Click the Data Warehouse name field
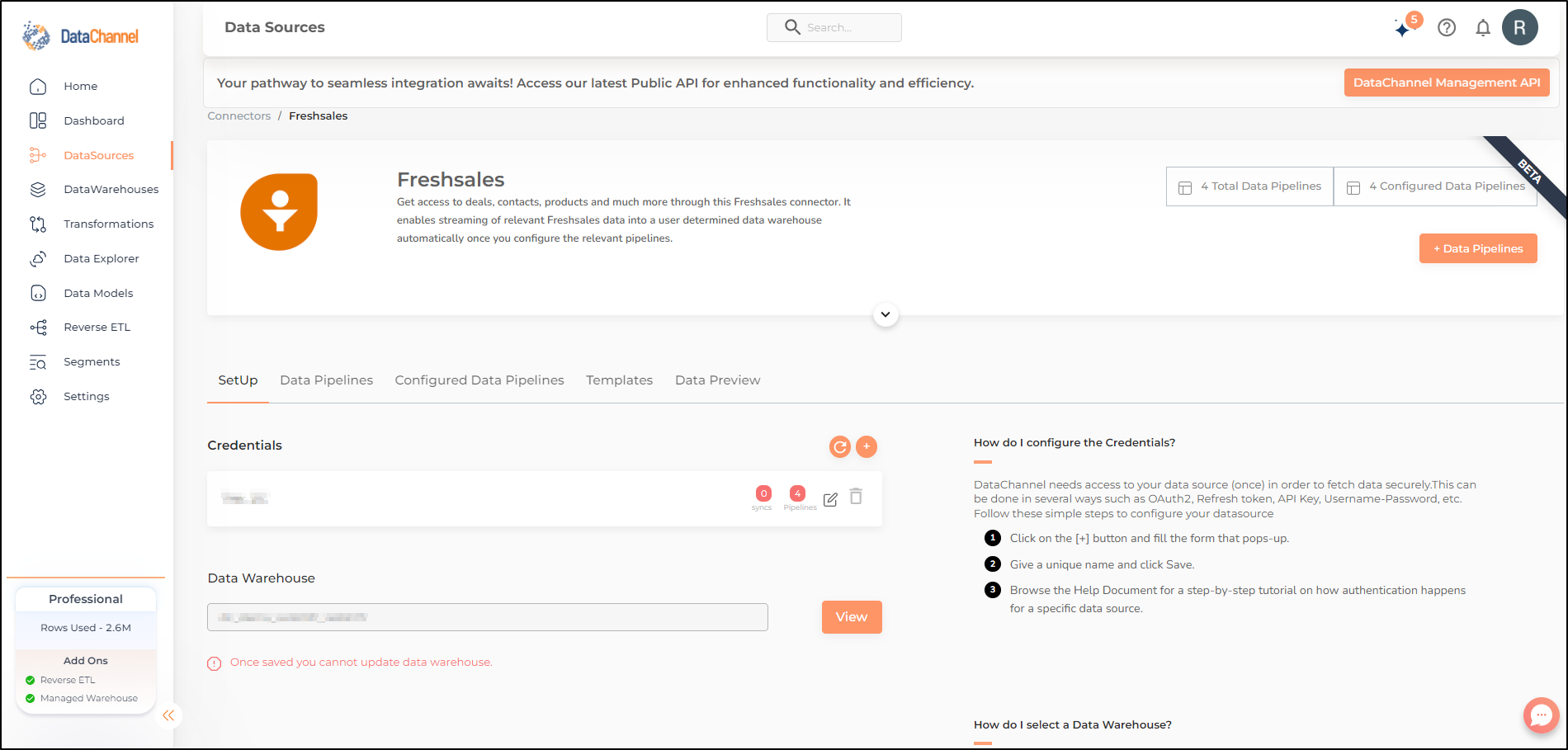The width and height of the screenshot is (1568, 750). 488,617
